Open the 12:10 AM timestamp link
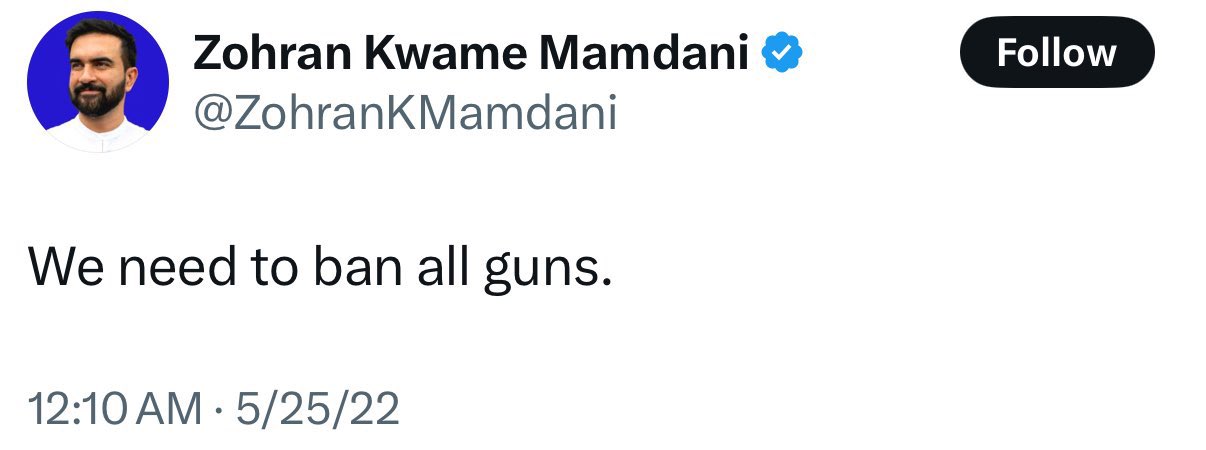This screenshot has width=1206, height=450. (115, 409)
